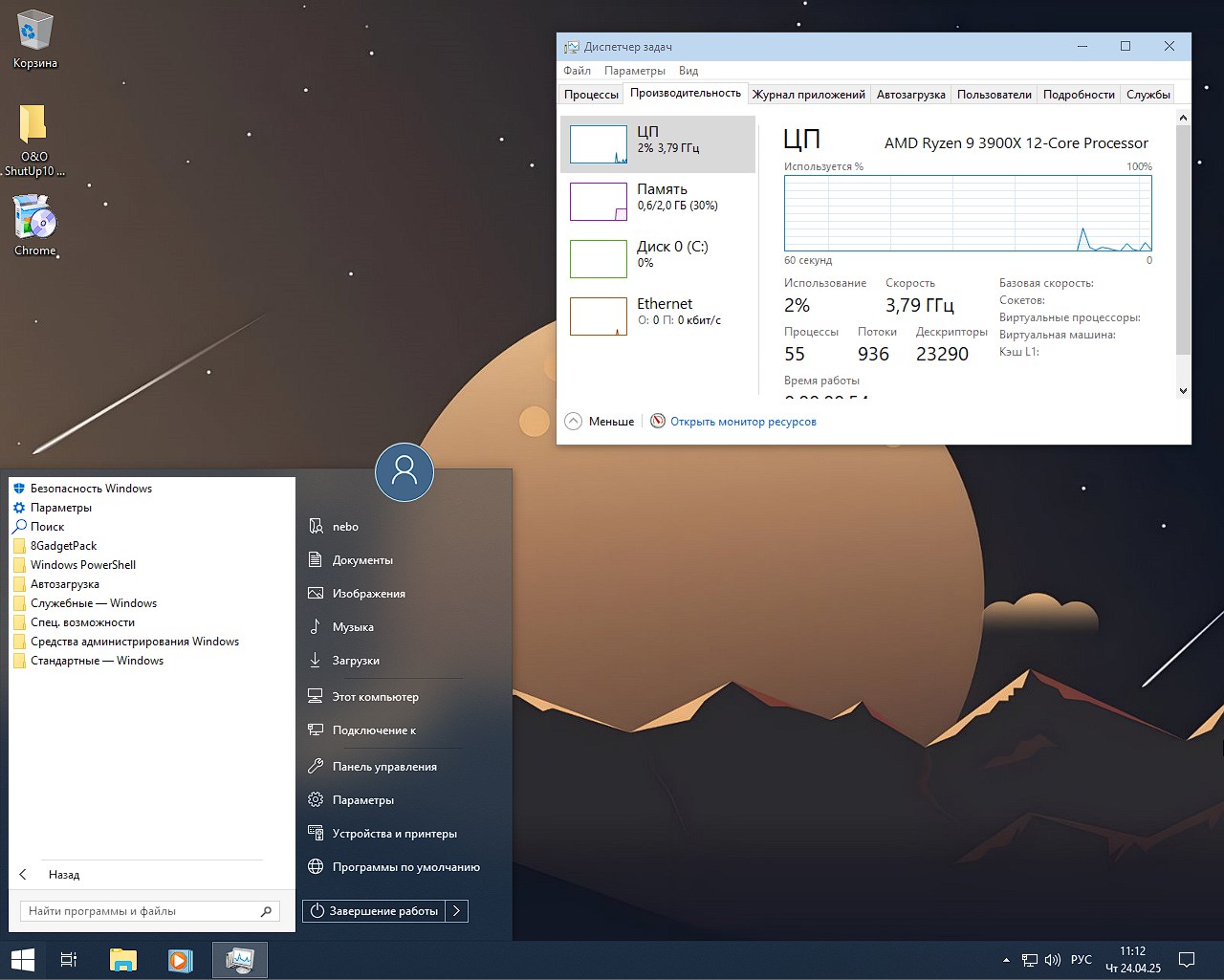1224x980 pixels.
Task: Click the volume speaker tray icon
Action: [x=1053, y=960]
